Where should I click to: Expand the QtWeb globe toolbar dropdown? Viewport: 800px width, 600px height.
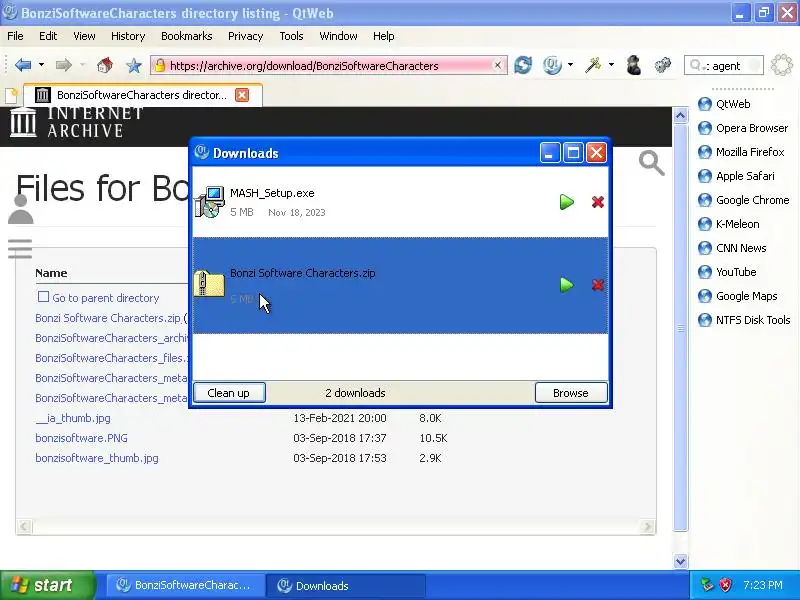pyautogui.click(x=570, y=65)
